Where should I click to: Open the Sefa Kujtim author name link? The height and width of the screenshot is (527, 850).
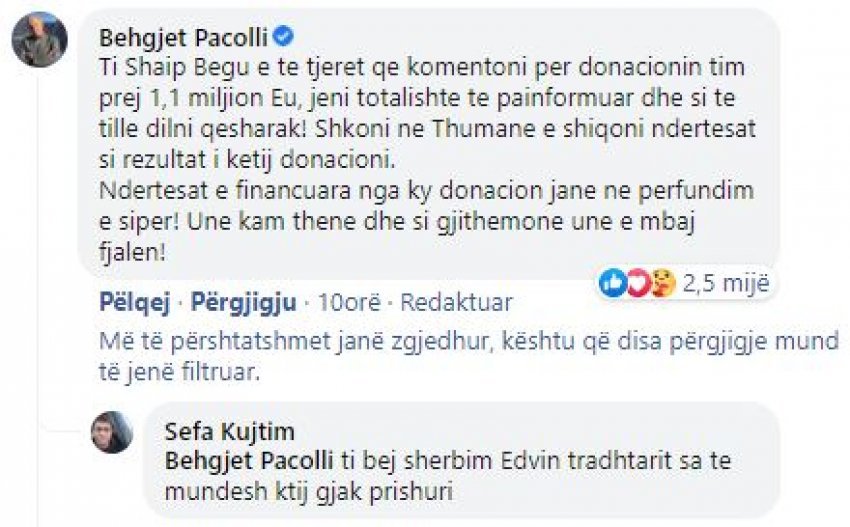(230, 432)
